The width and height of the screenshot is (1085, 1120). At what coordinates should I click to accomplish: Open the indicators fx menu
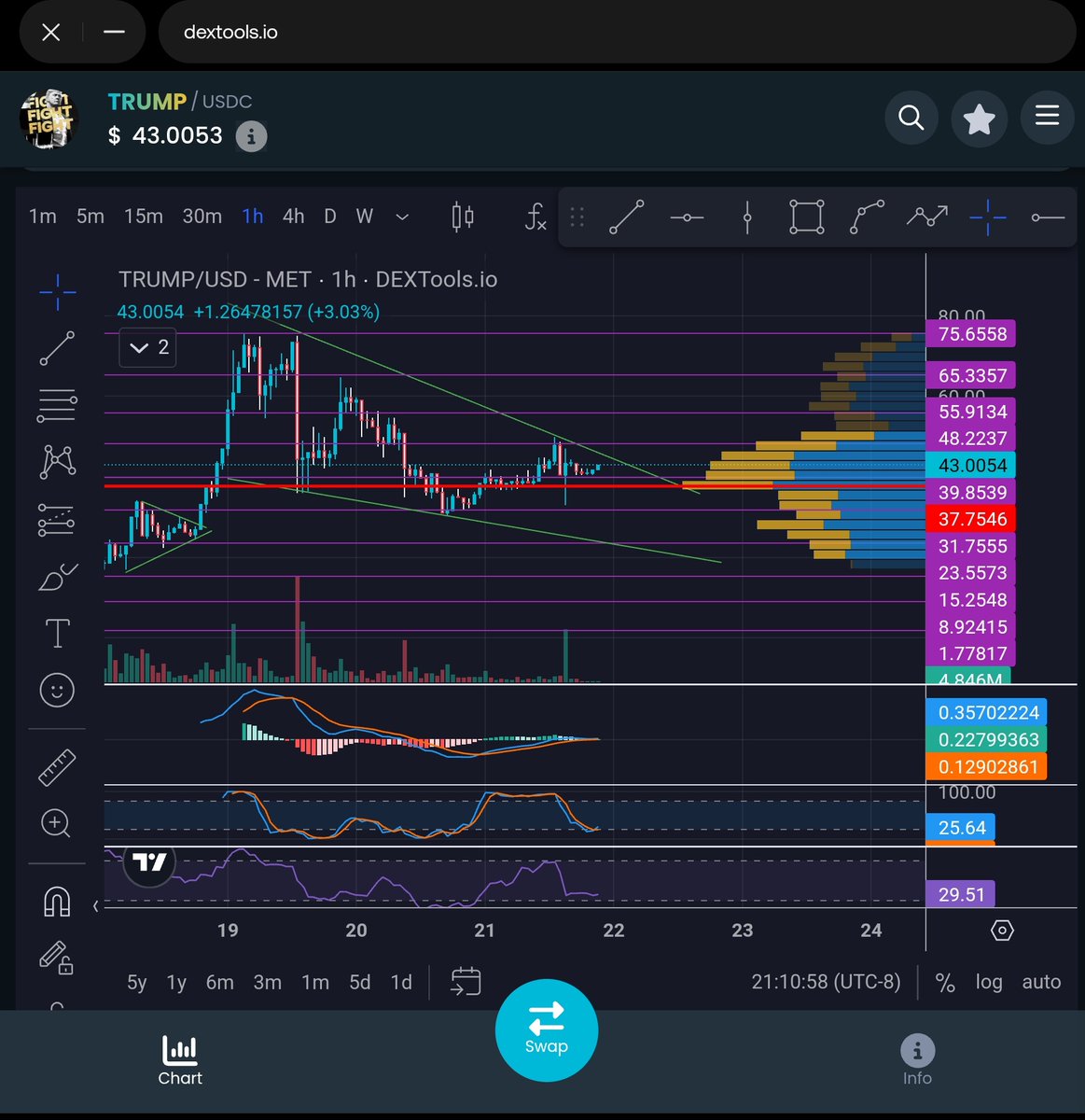[536, 217]
